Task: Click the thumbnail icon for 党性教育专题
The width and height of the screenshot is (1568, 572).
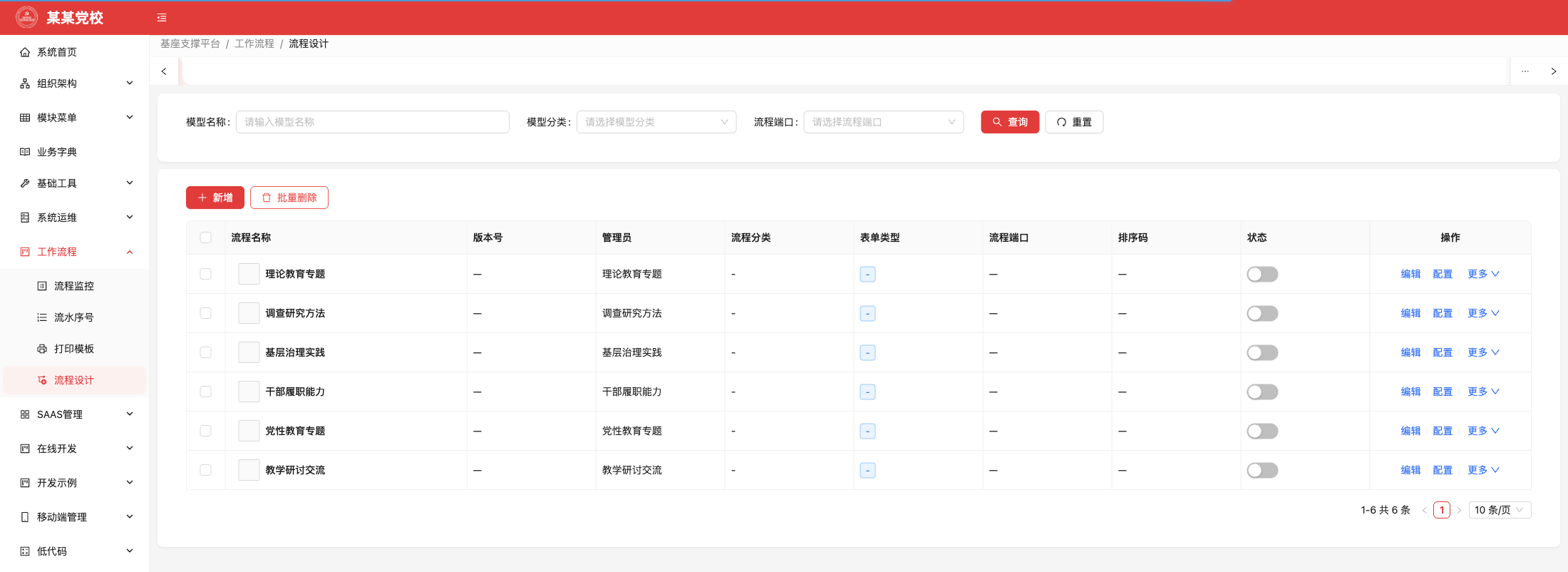Action: 249,431
